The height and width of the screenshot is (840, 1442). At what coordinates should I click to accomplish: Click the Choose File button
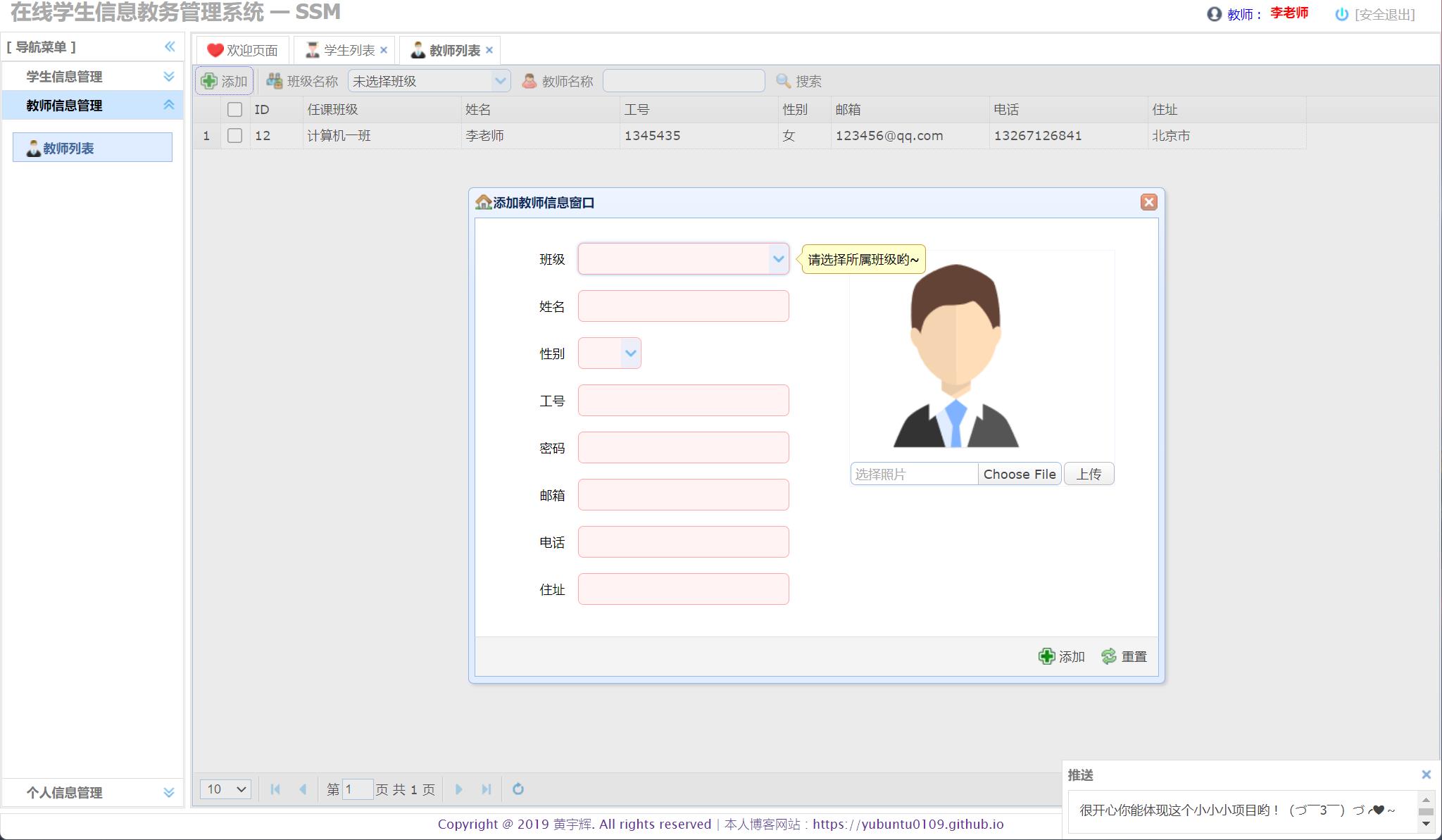1020,474
